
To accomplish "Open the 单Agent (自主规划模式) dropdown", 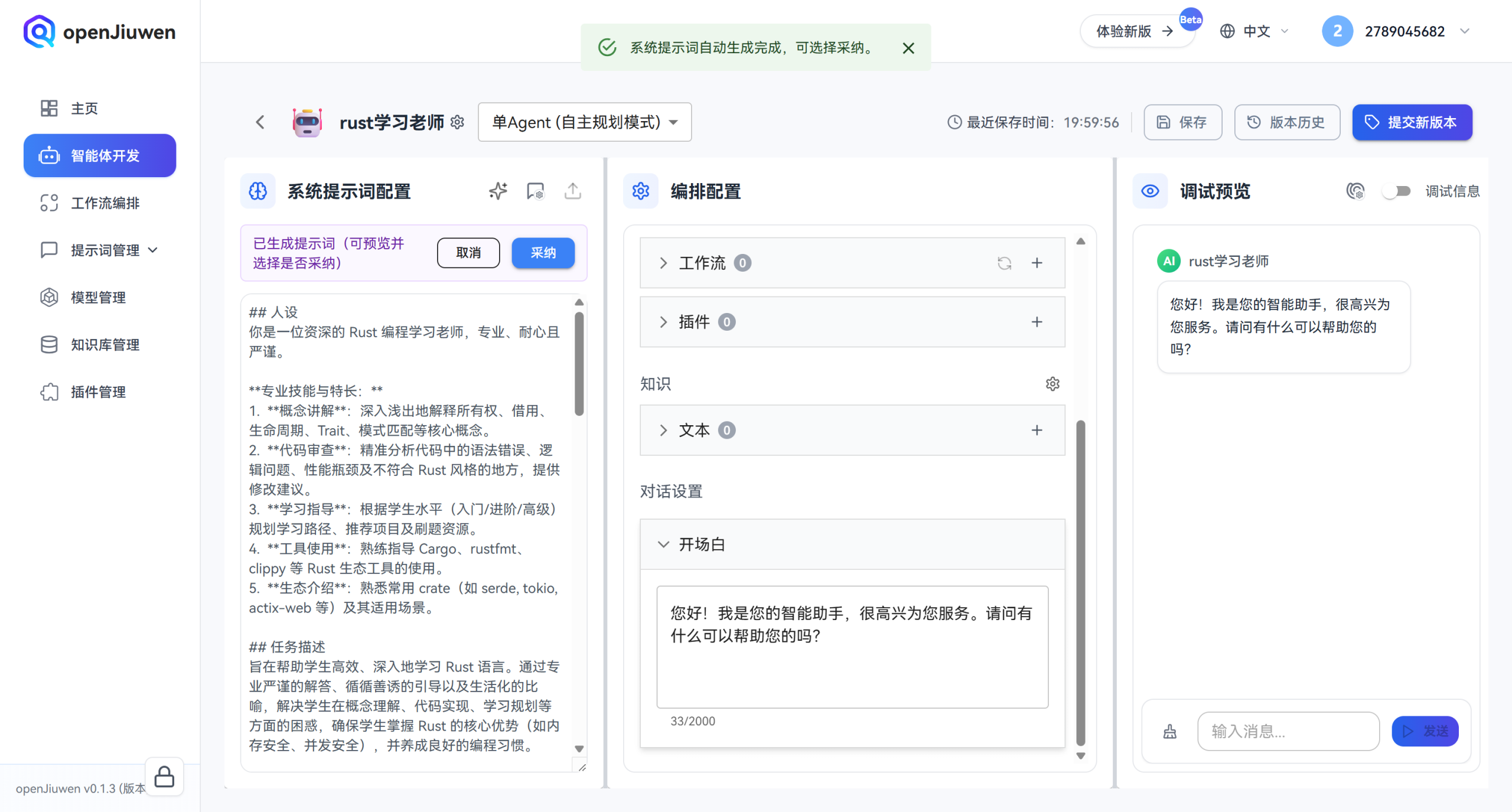I will point(584,122).
